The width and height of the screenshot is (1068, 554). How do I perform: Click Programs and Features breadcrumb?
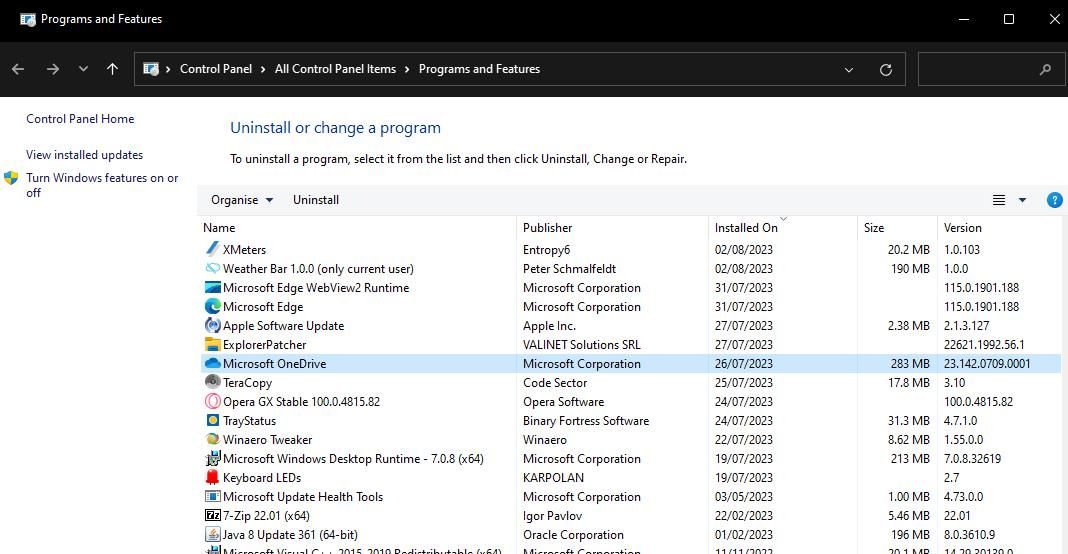click(480, 69)
